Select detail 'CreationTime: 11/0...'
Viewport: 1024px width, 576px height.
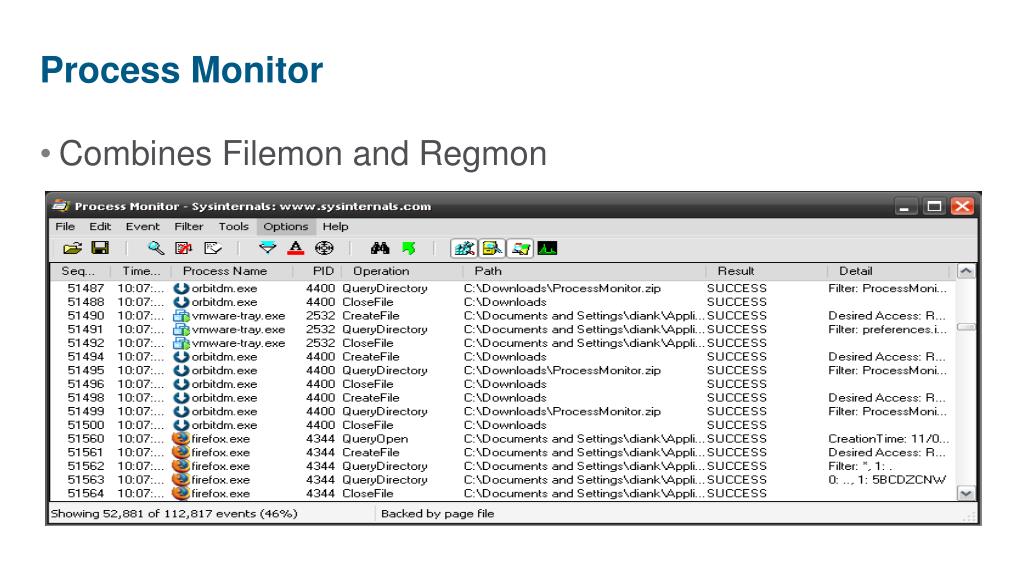click(x=888, y=439)
